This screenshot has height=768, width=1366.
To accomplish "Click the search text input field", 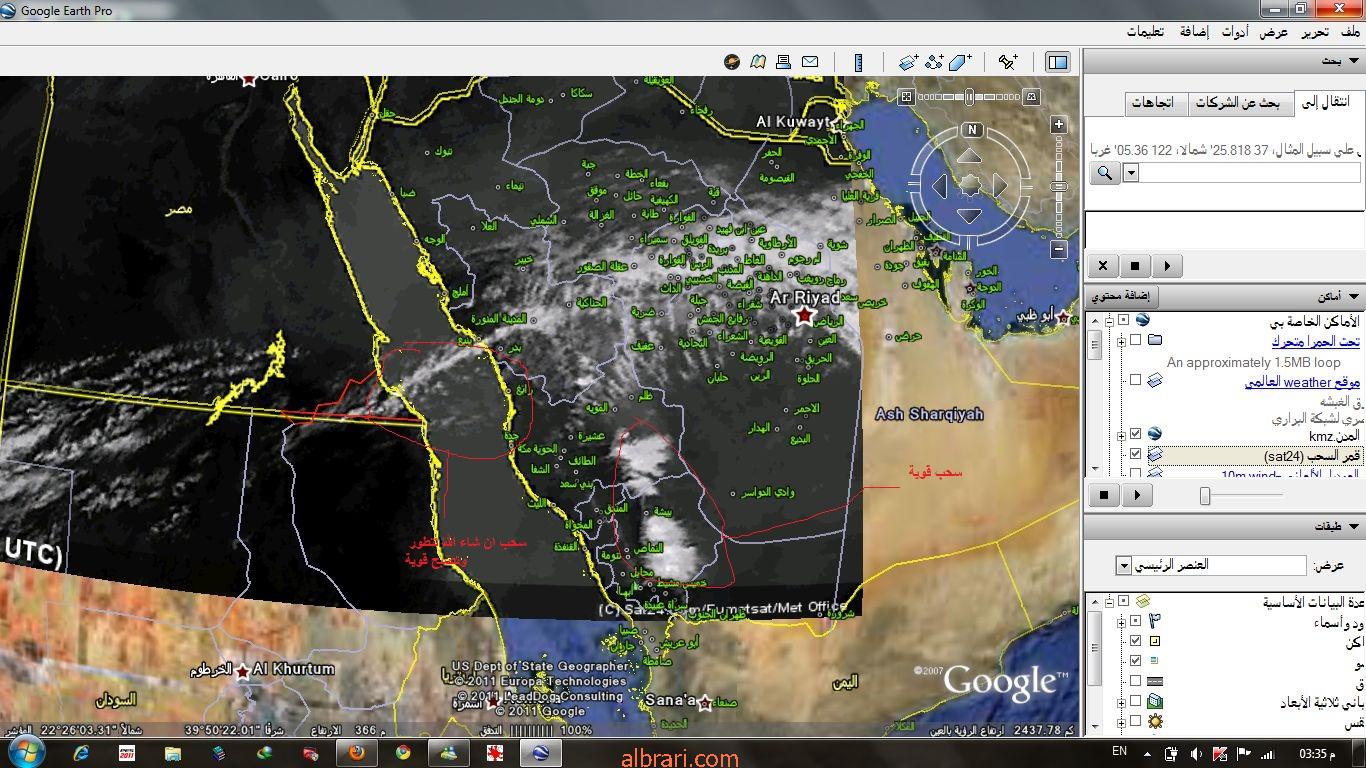I will click(x=1250, y=173).
